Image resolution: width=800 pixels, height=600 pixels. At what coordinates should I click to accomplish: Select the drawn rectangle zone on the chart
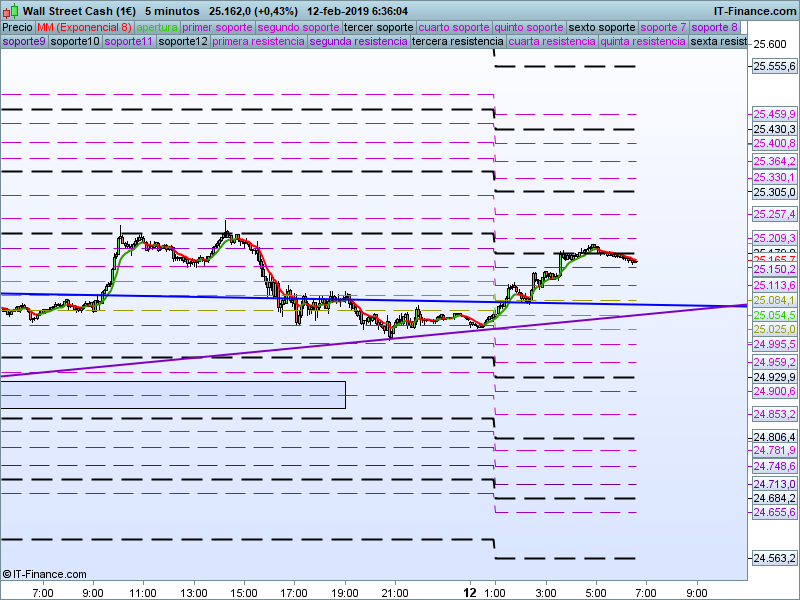tap(173, 395)
